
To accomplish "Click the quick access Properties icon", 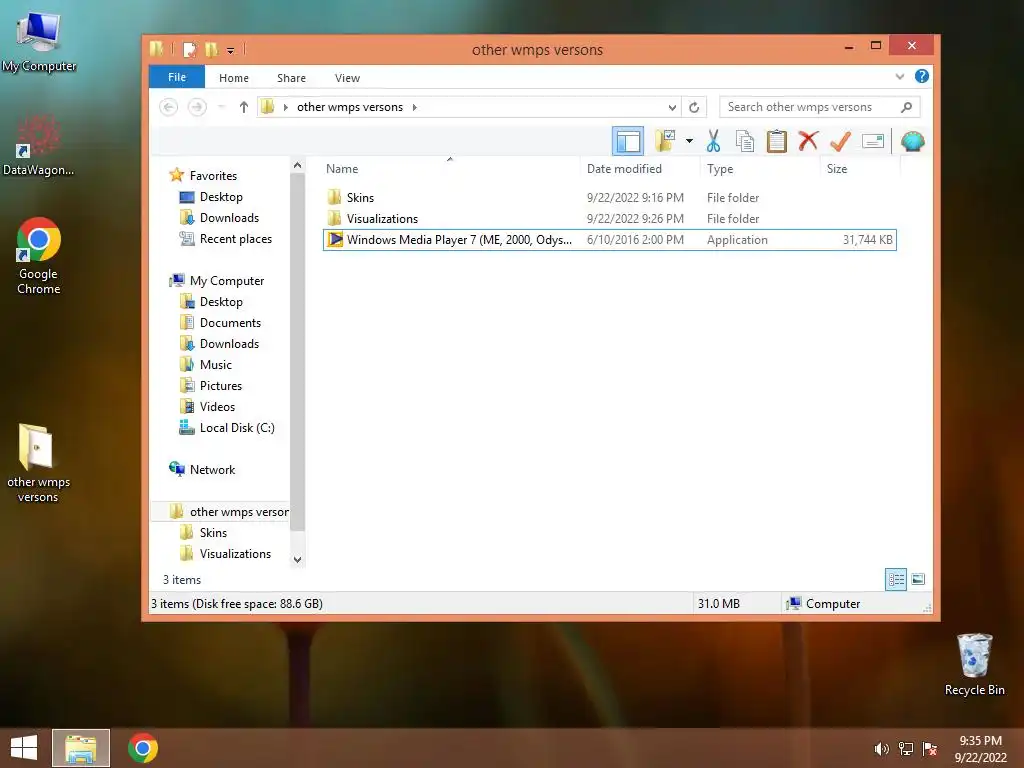I will coord(190,49).
